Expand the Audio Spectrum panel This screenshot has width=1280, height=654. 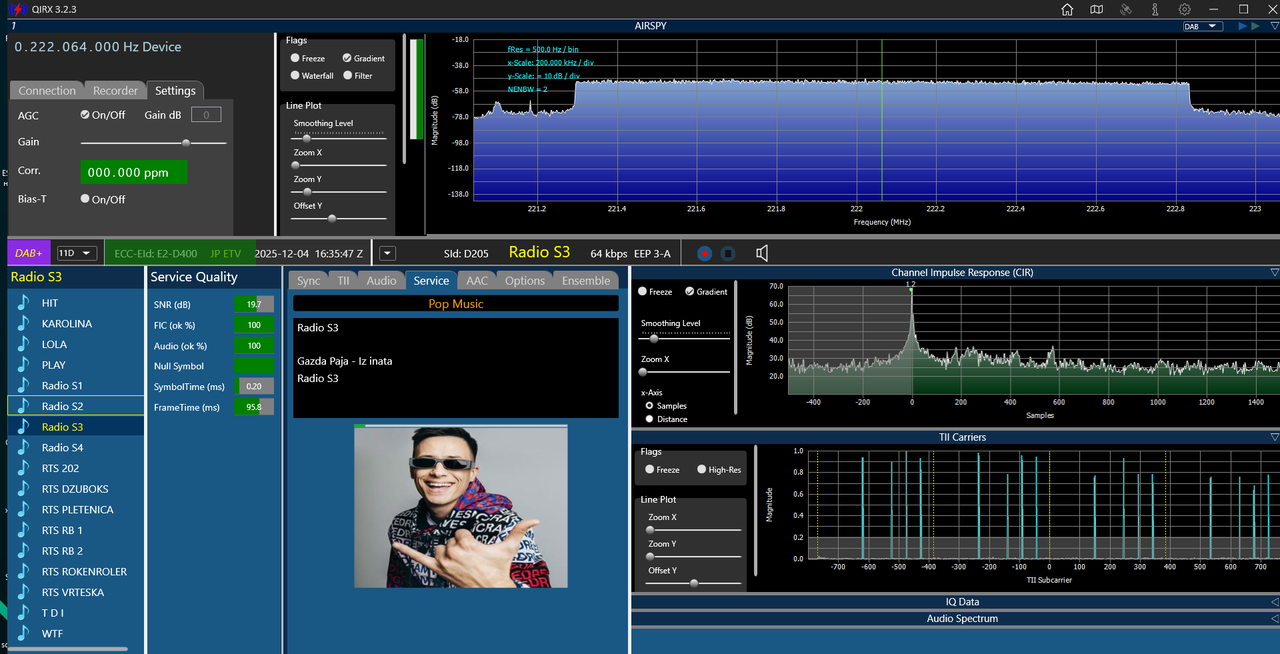pos(1274,618)
